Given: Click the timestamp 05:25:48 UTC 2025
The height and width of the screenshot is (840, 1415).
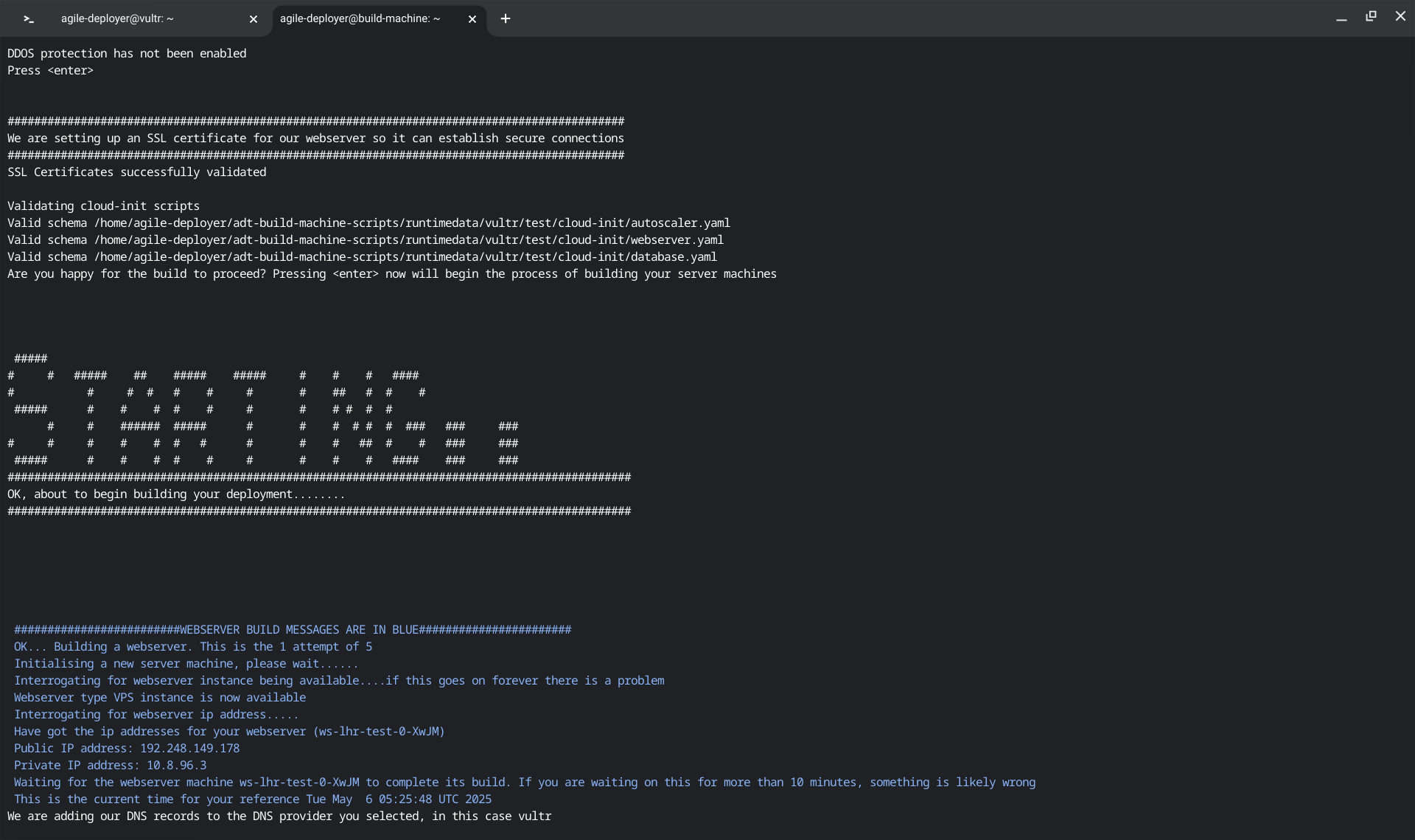Looking at the screenshot, I should click(434, 799).
